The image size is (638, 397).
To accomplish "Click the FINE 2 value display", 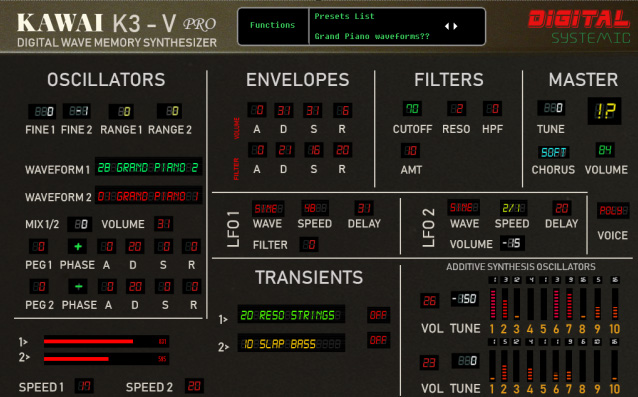I will (x=77, y=111).
